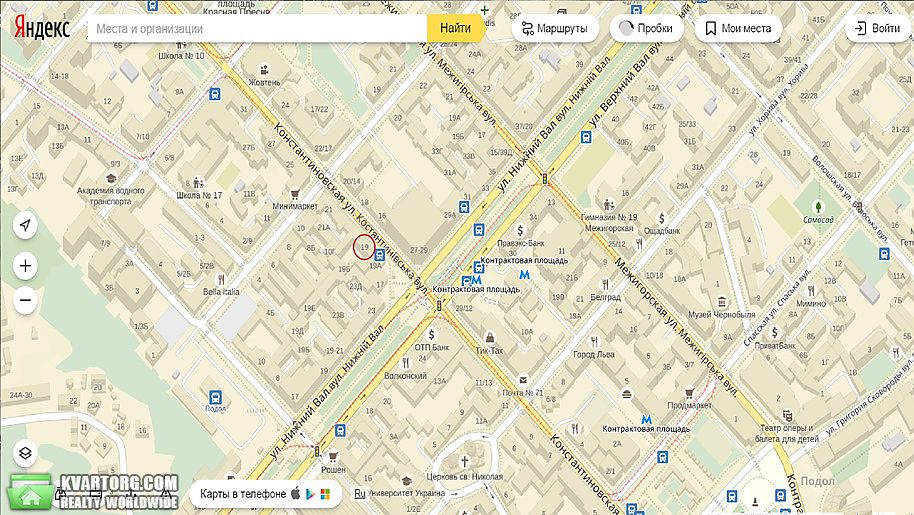
Task: Click the Apple App Store icon
Action: (296, 493)
